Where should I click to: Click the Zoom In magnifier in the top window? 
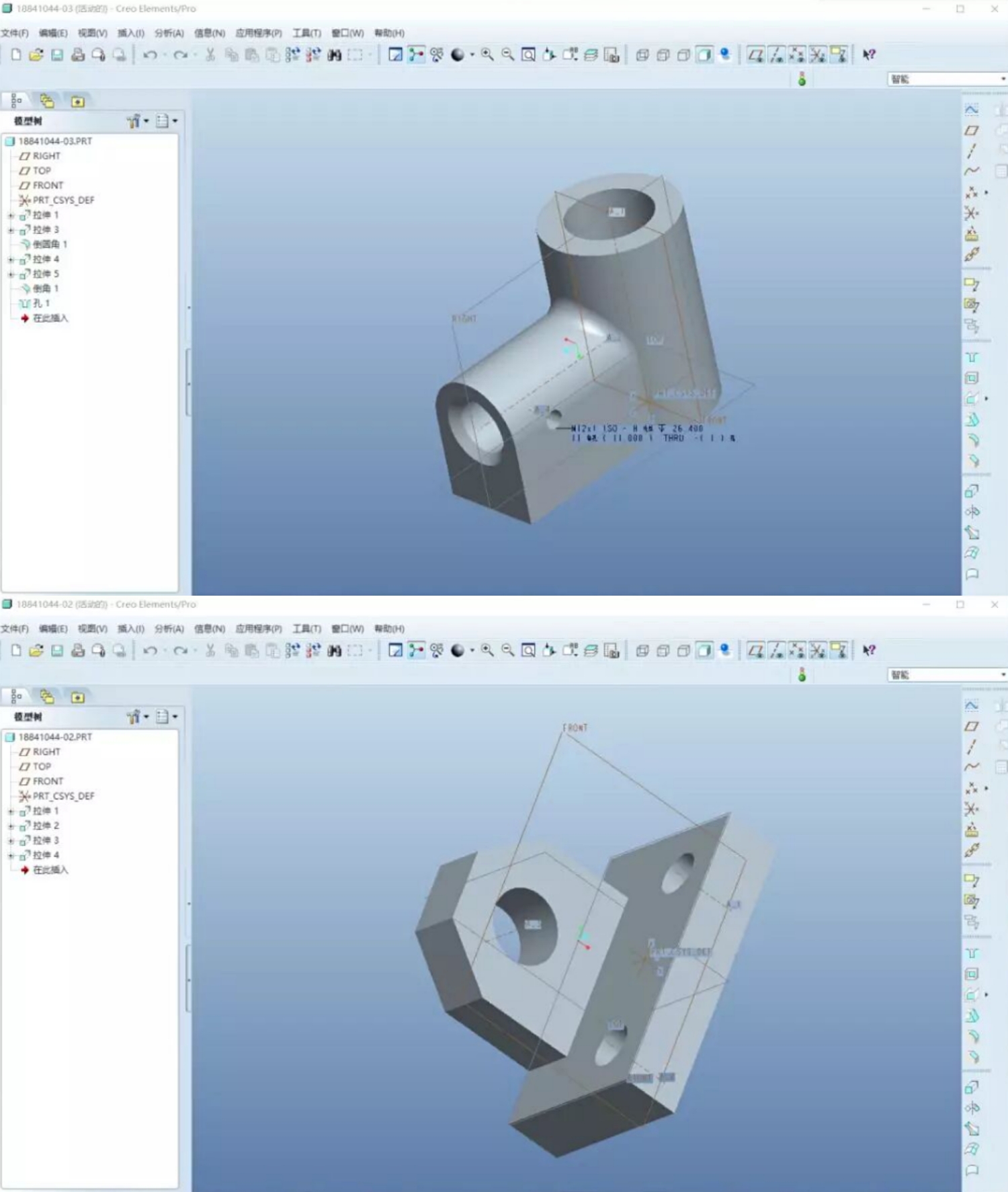487,55
